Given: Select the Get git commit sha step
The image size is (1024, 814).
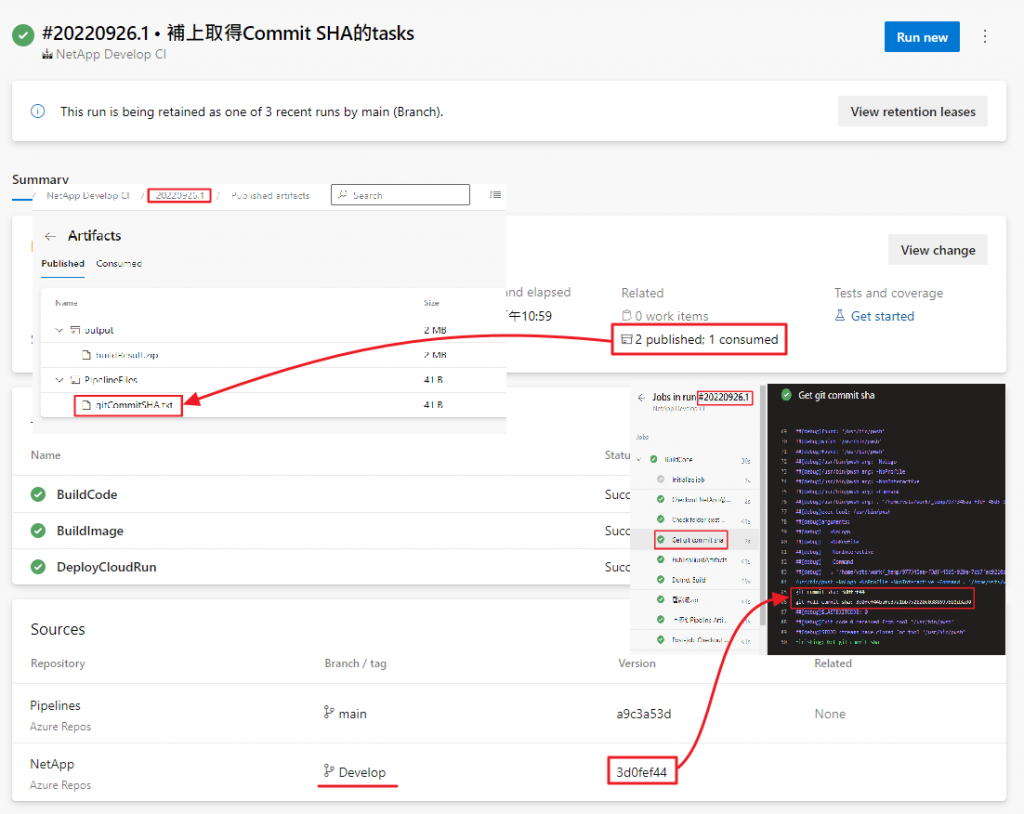Looking at the screenshot, I should 697,540.
